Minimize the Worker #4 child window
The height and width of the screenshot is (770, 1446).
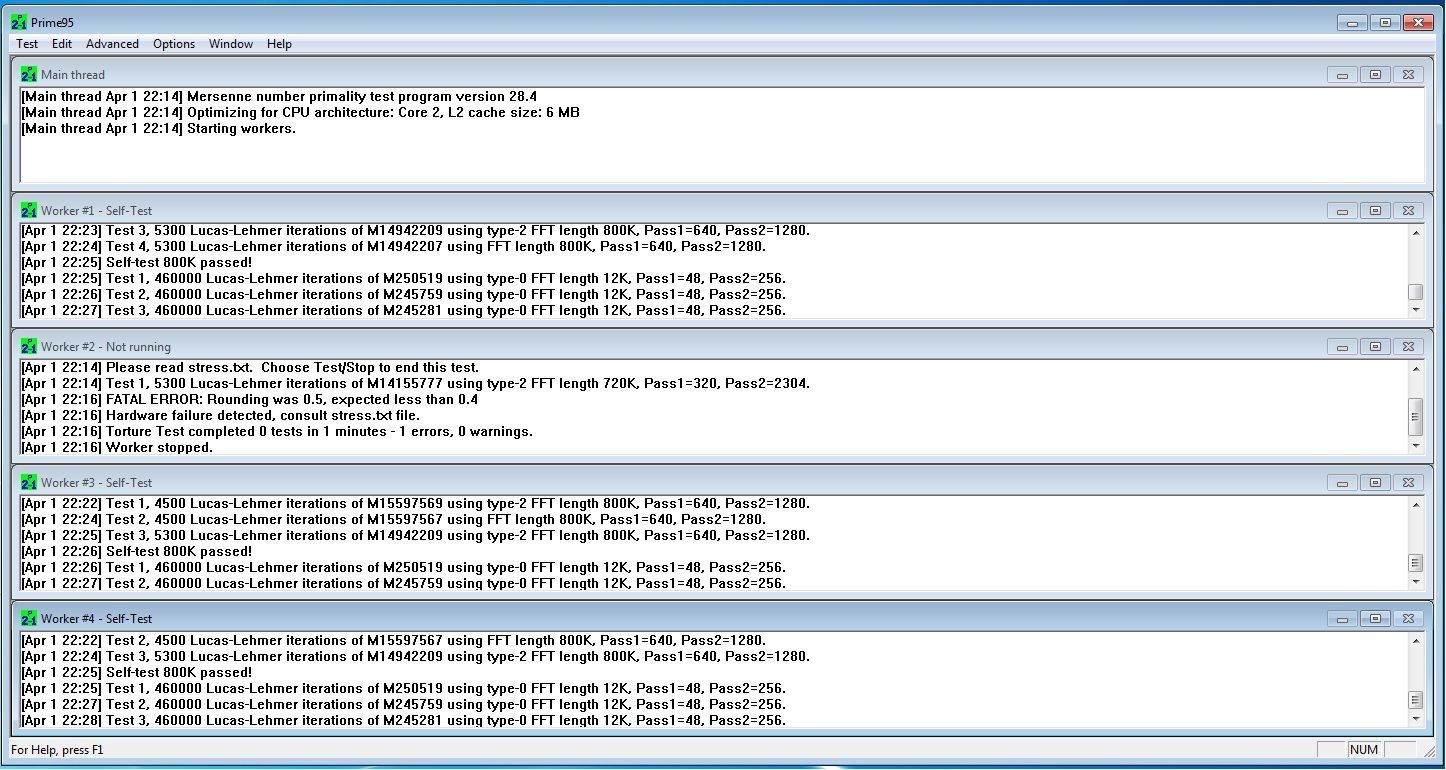(1342, 618)
